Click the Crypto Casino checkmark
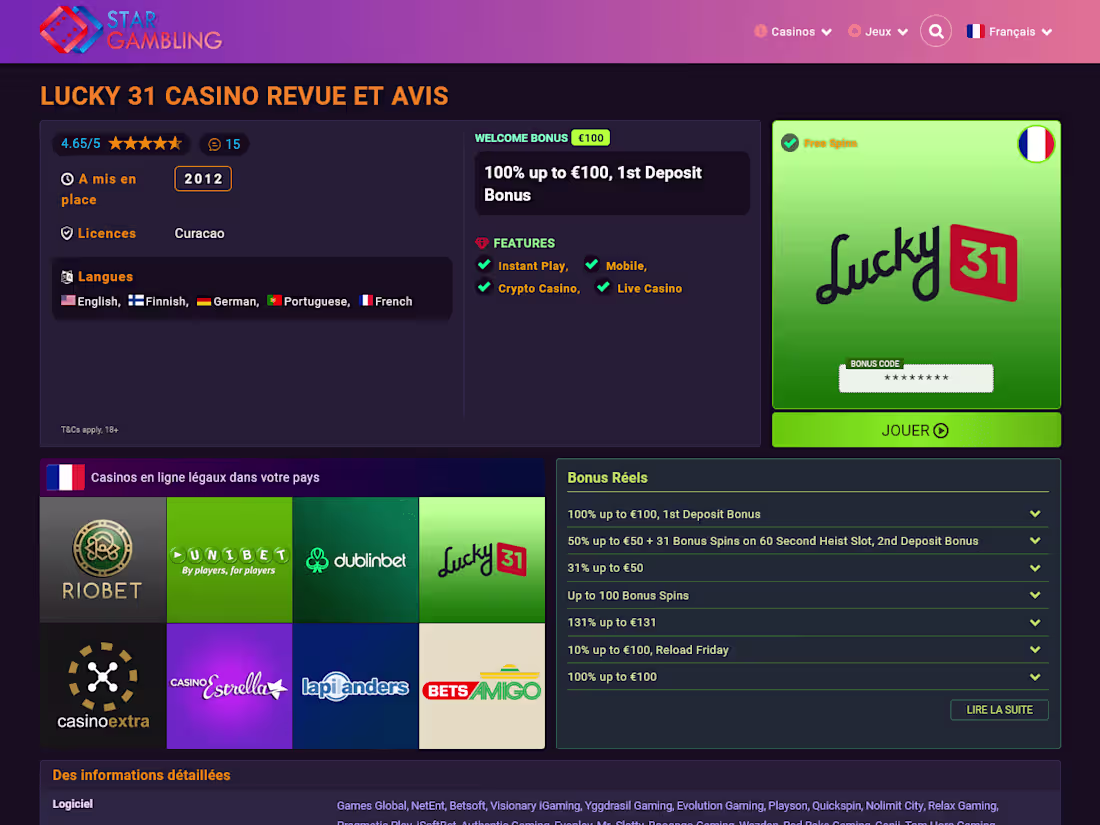Viewport: 1100px width, 825px height. 484,287
